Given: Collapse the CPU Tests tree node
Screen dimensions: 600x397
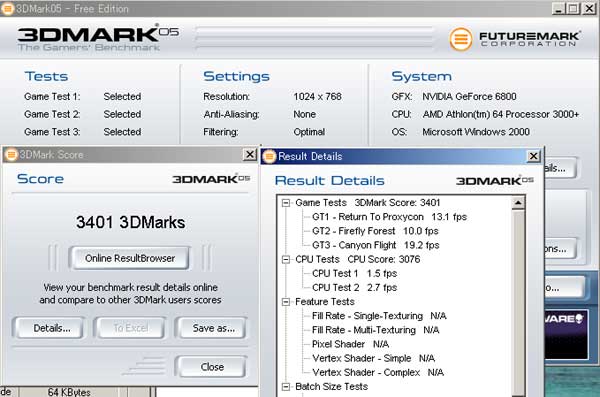Looking at the screenshot, I should coord(286,260).
